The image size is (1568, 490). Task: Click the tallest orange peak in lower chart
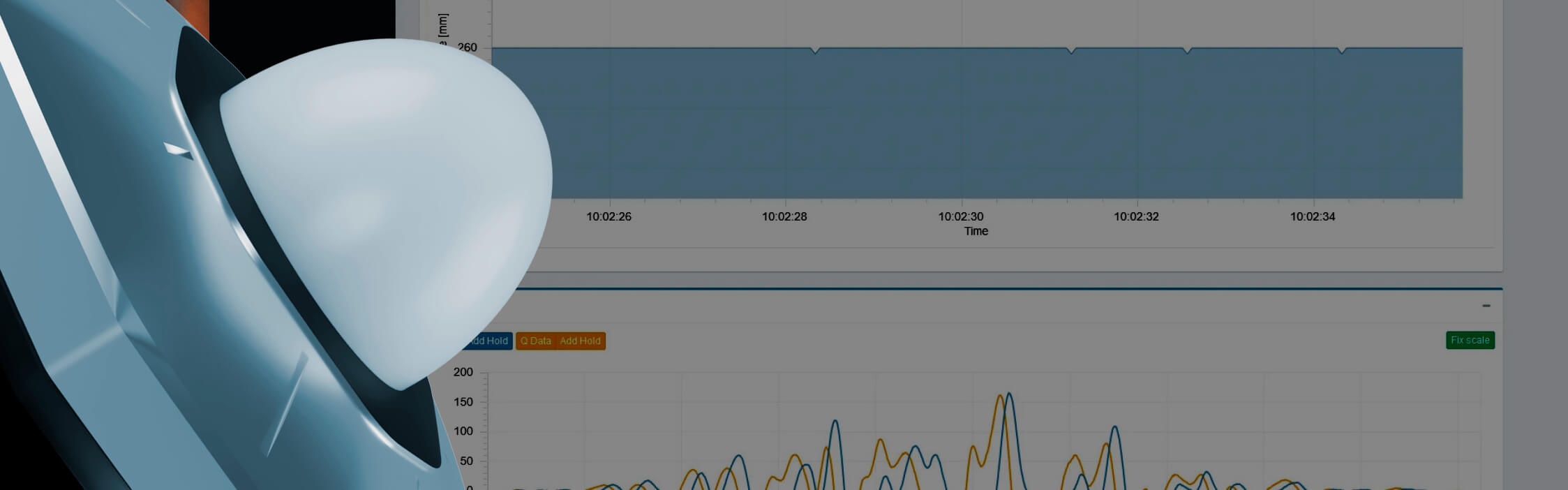pyautogui.click(x=999, y=396)
